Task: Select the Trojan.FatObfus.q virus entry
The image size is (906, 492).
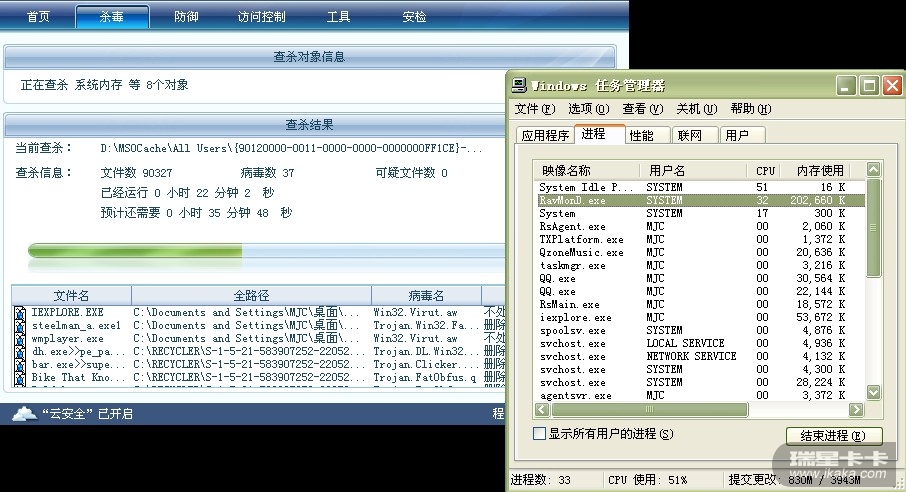Action: tap(425, 378)
